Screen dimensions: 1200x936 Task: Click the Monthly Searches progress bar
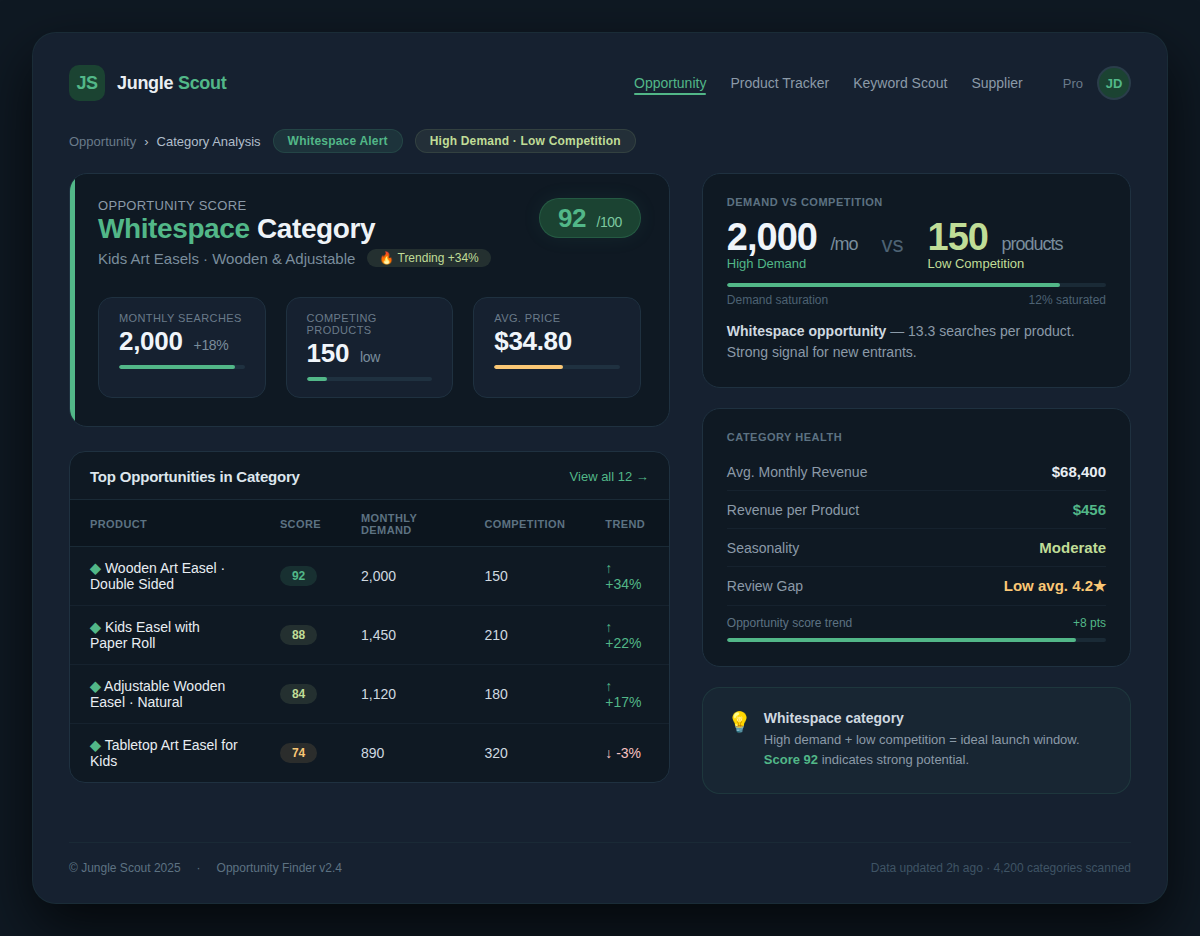[x=182, y=367]
